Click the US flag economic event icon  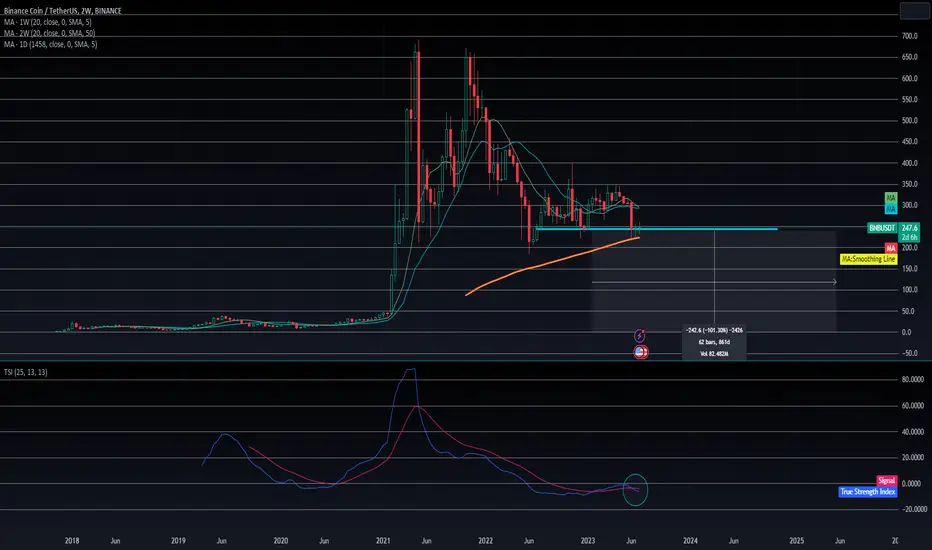[640, 352]
